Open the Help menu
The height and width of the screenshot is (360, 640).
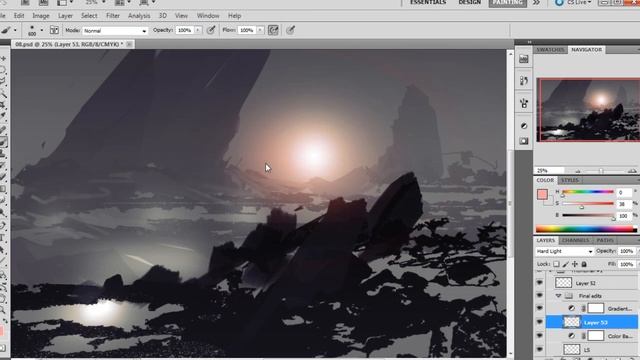coord(234,16)
